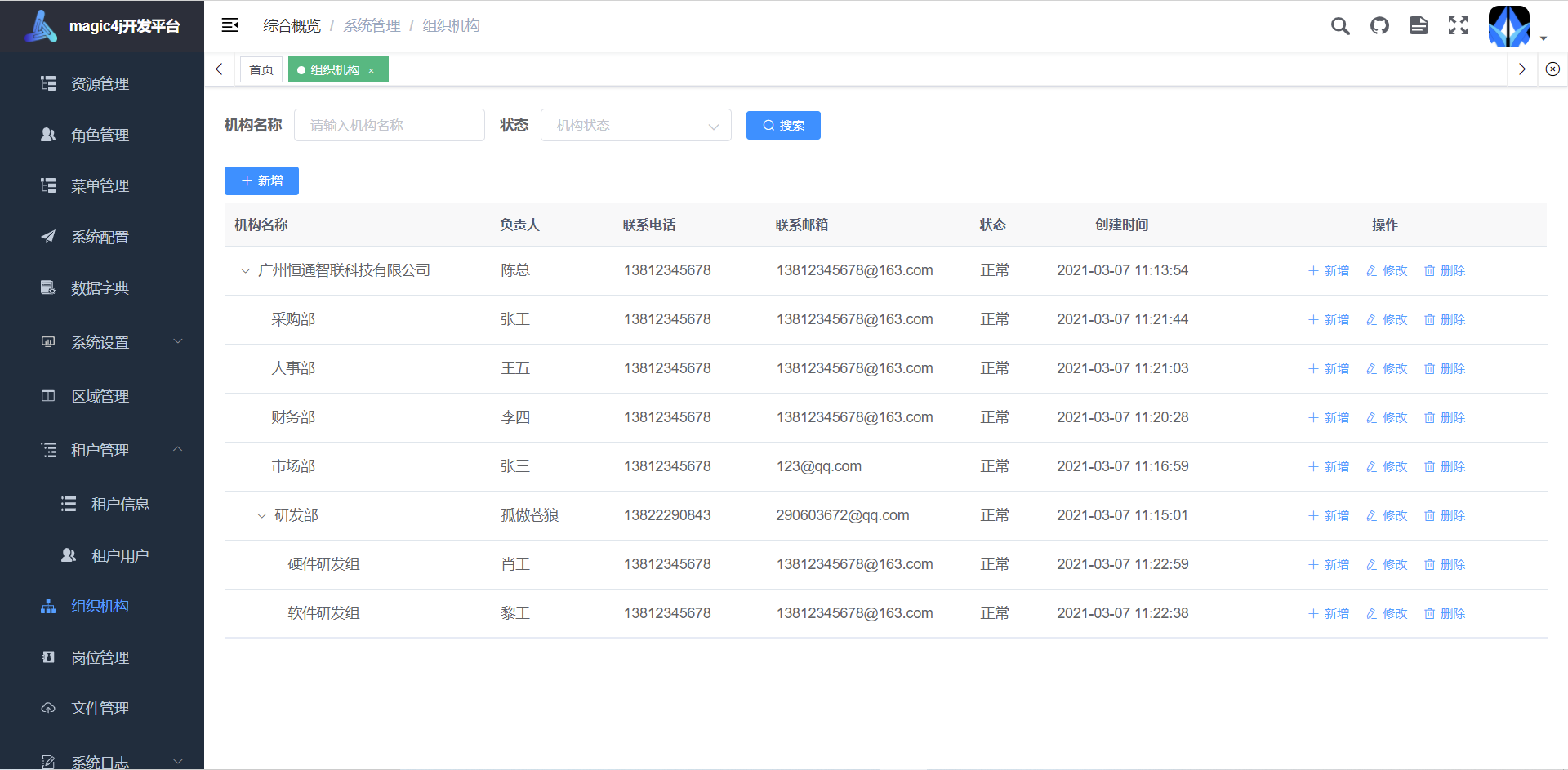This screenshot has height=770, width=1568.
Task: Select 组织机构 in the sidebar
Action: tap(102, 606)
